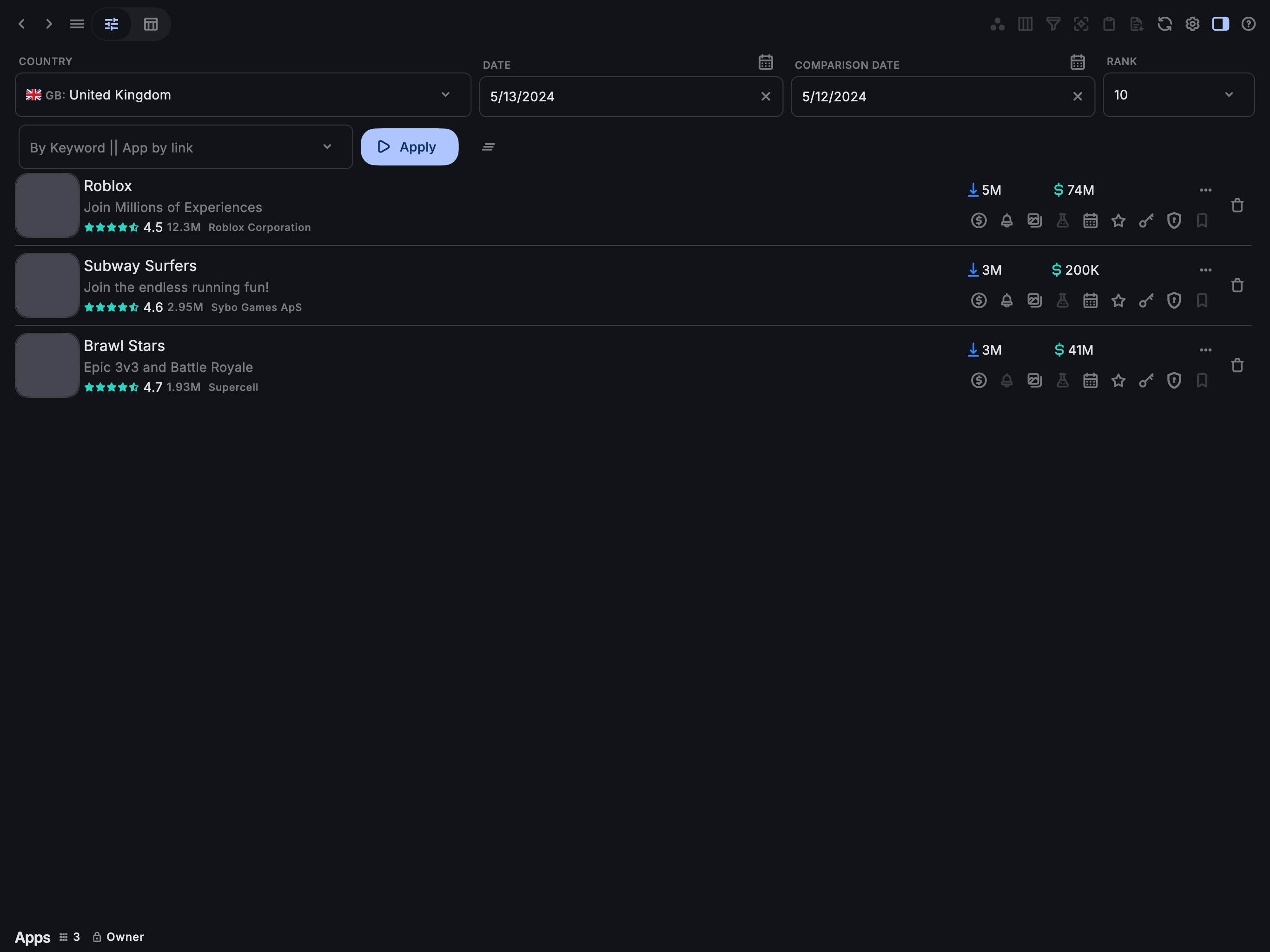Open the hamburger menu
The height and width of the screenshot is (952, 1270).
point(77,24)
